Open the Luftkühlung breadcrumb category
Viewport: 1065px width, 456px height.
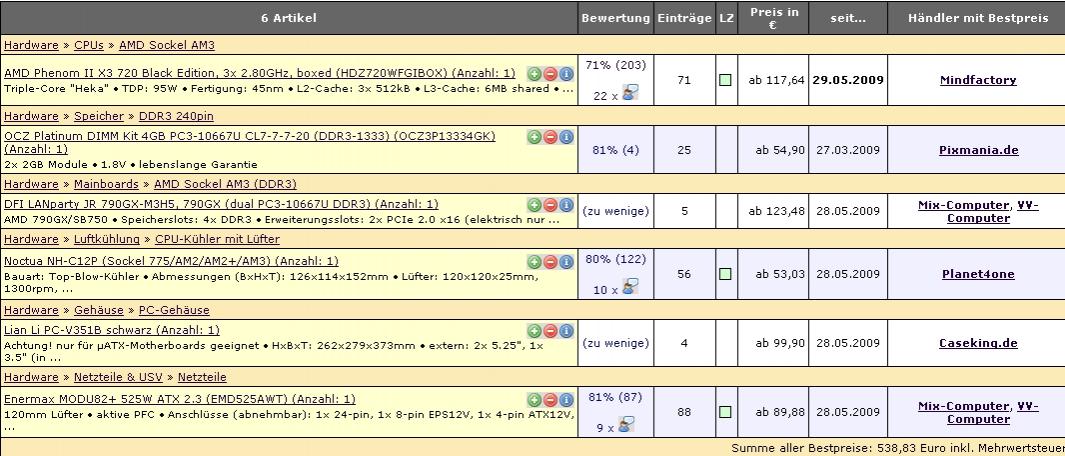tap(107, 239)
